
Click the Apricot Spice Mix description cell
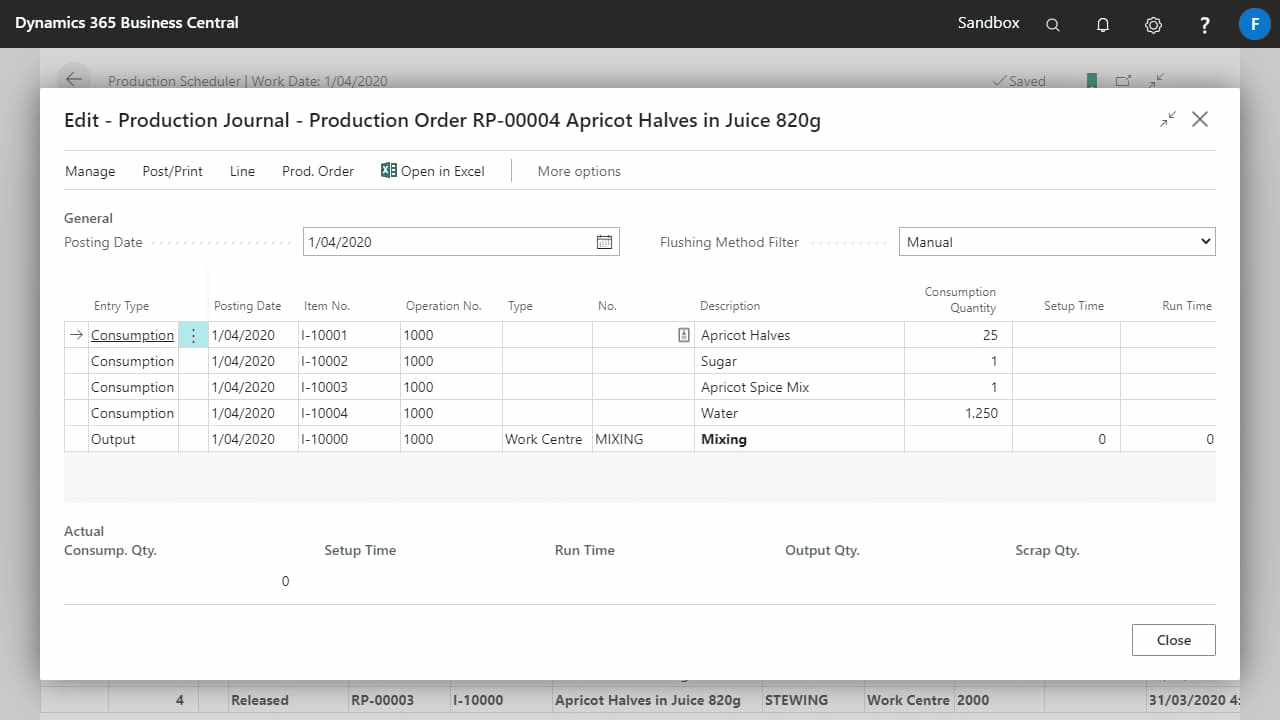pyautogui.click(x=799, y=387)
